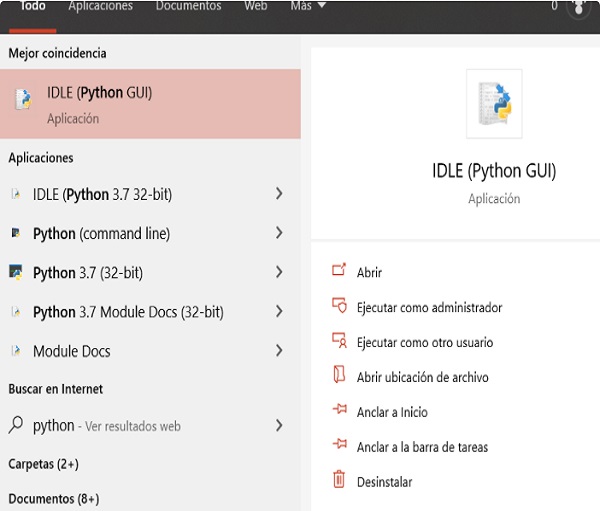Open the Más dropdown arrow
Viewport: 600px width, 511px height.
(322, 5)
